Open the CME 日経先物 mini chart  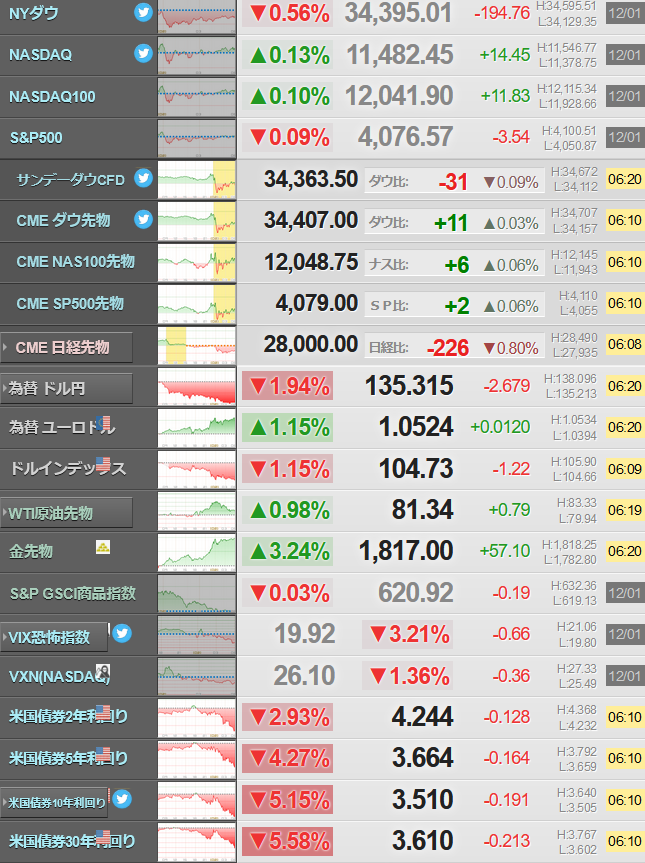[x=196, y=345]
